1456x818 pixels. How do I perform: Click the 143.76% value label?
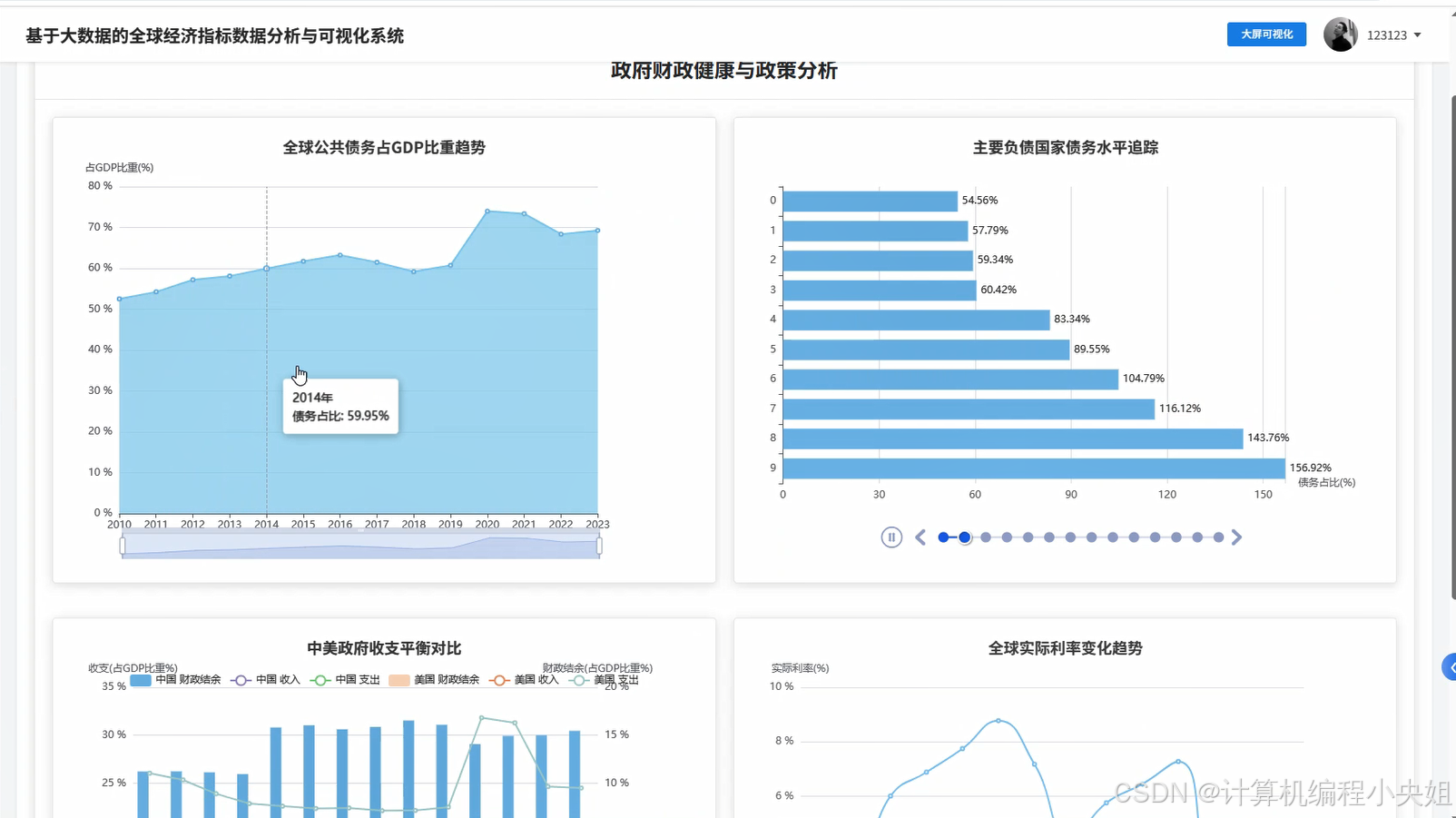tap(1268, 438)
